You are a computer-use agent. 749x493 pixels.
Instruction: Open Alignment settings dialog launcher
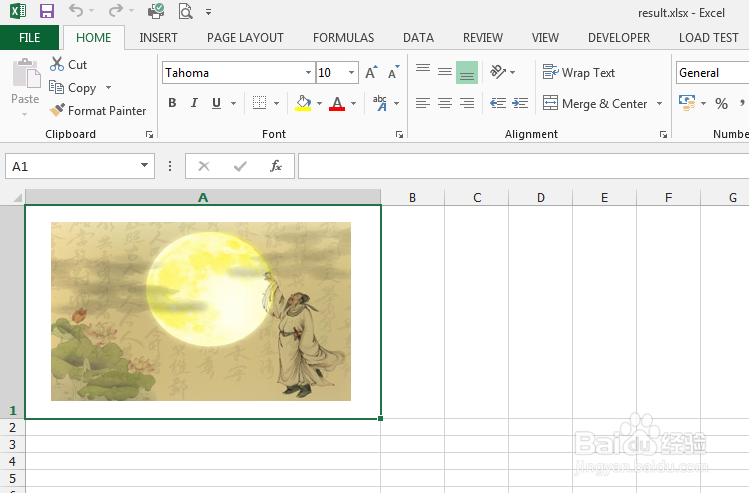[663, 135]
